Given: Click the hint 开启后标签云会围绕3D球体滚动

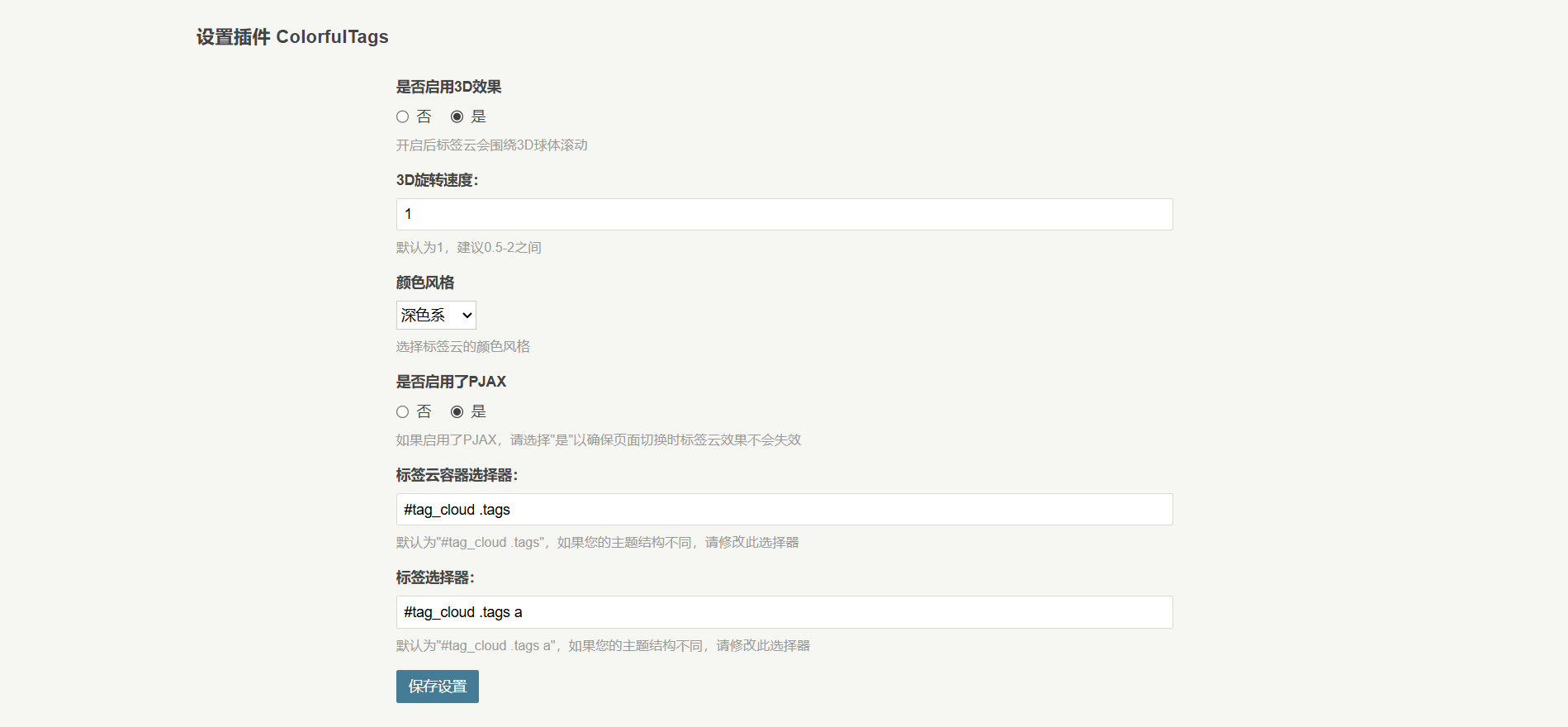Looking at the screenshot, I should point(491,145).
